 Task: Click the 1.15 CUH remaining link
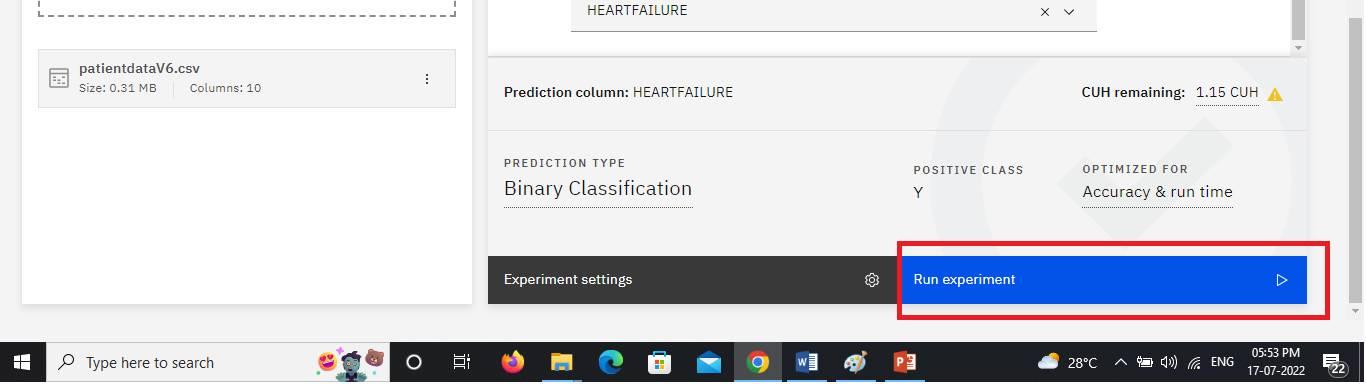click(x=1227, y=93)
